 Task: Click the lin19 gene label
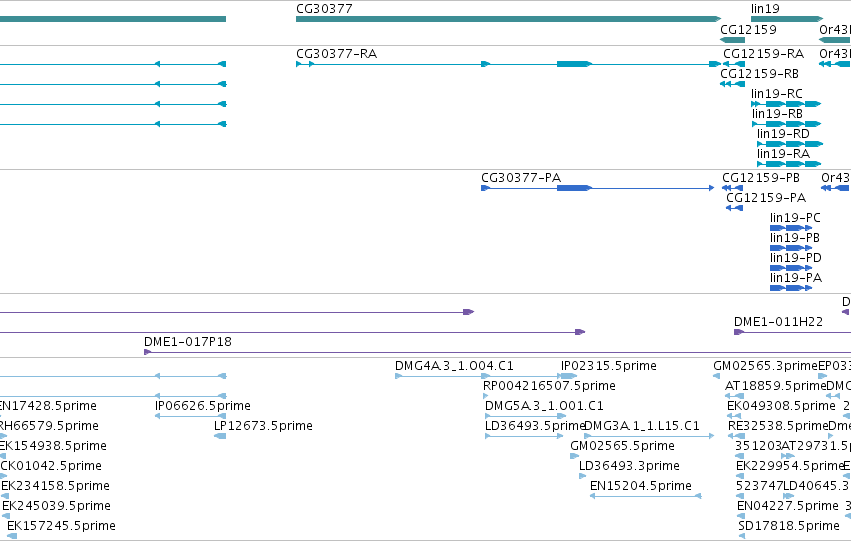[765, 9]
